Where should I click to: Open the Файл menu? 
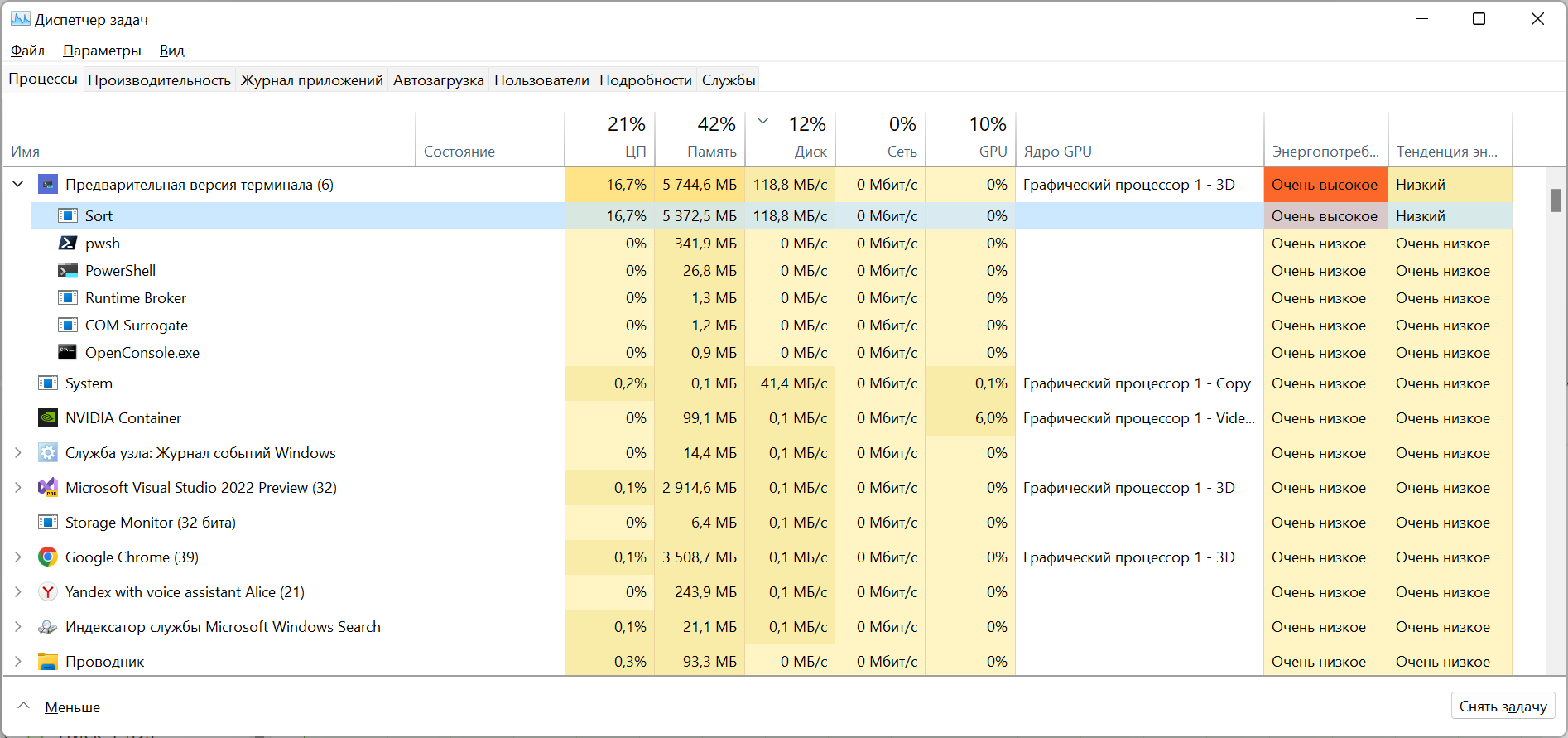click(27, 51)
